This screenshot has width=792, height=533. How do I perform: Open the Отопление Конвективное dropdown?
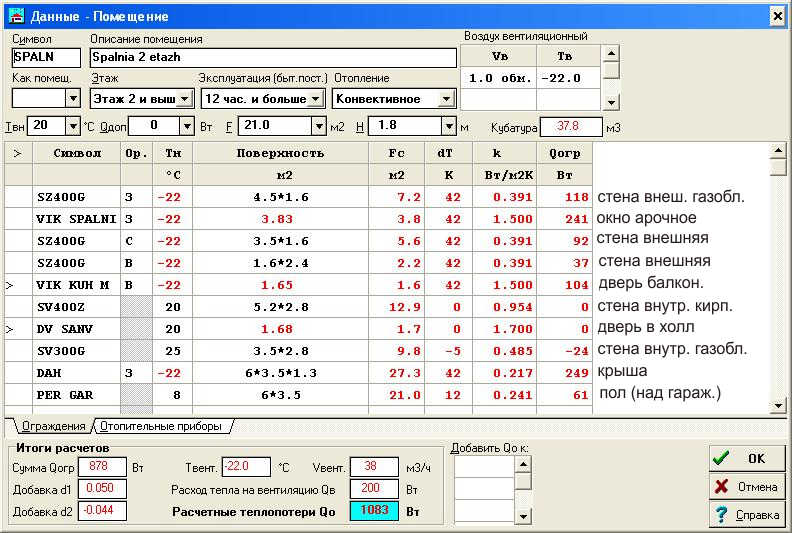[x=447, y=99]
